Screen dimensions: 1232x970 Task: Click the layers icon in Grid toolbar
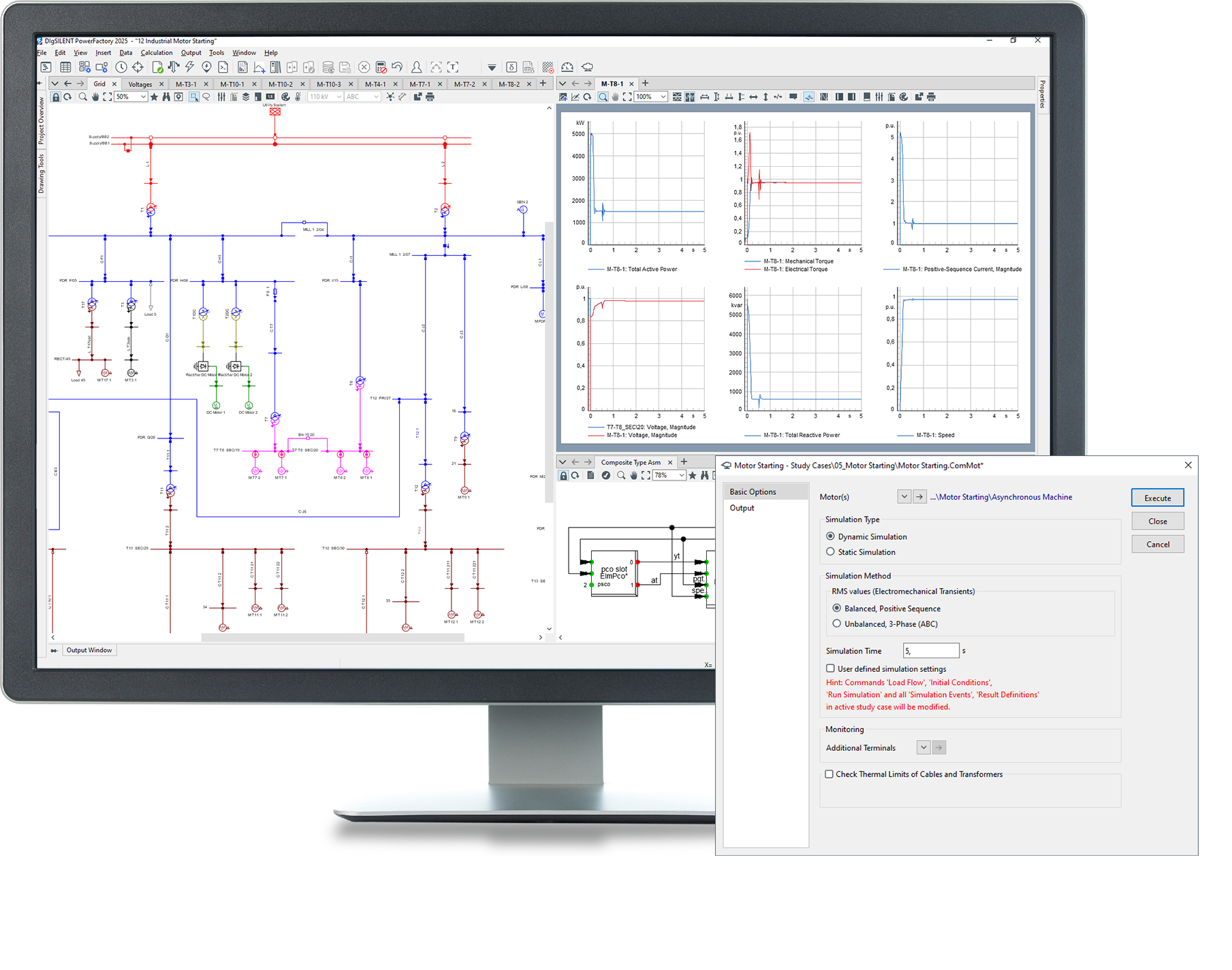pos(246,97)
